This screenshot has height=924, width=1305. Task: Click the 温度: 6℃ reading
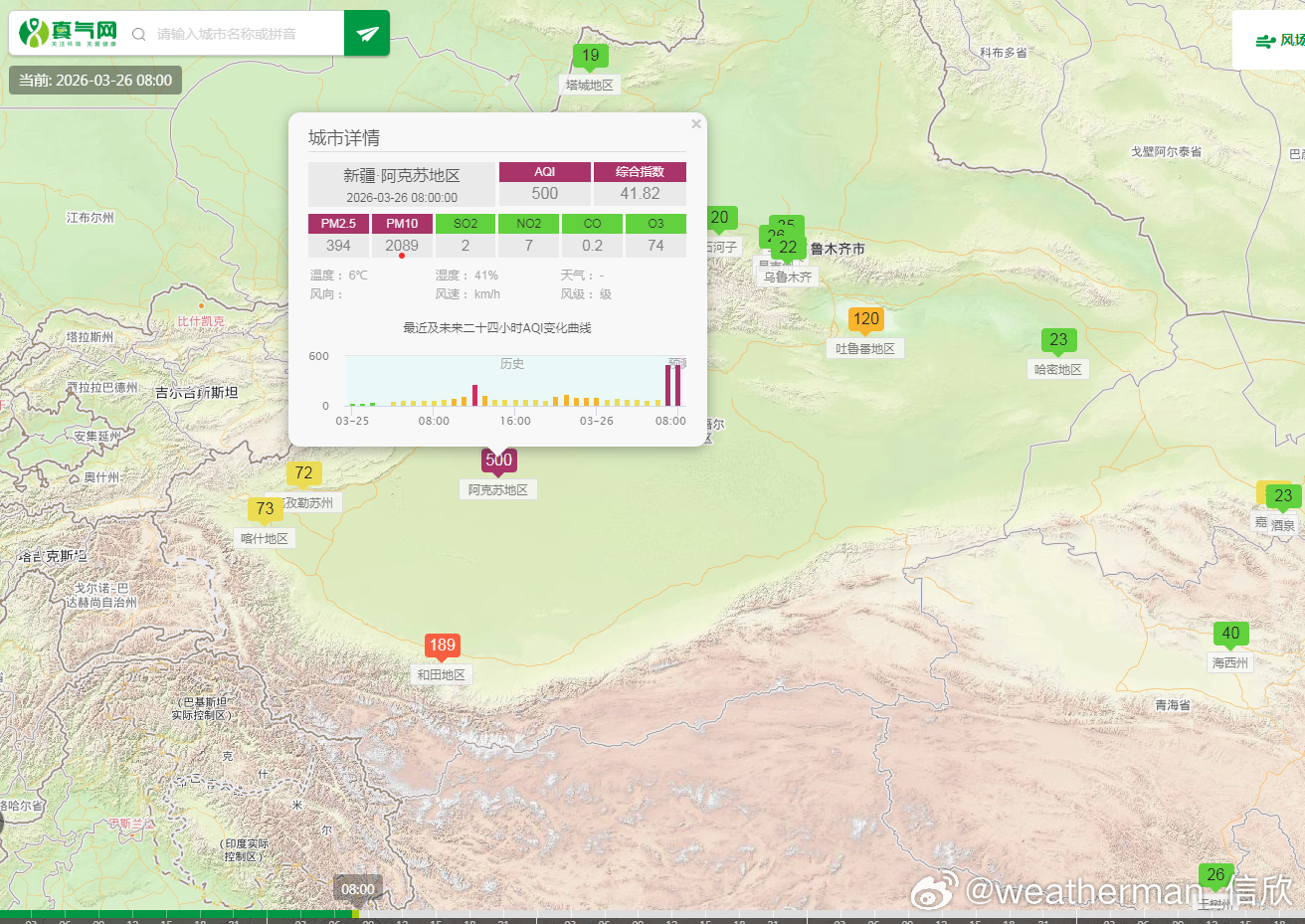pos(339,276)
